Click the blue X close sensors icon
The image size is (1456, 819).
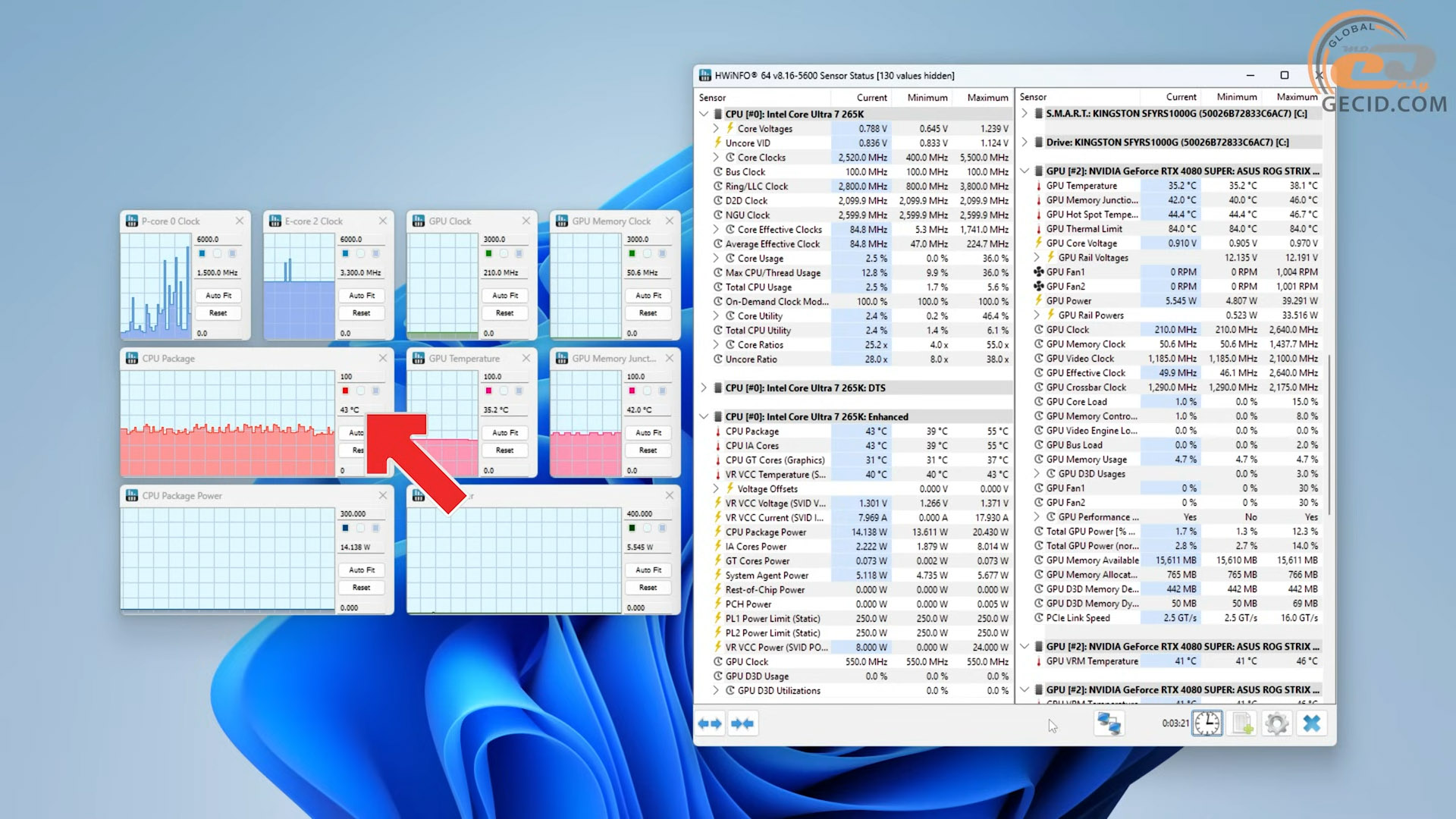1312,723
